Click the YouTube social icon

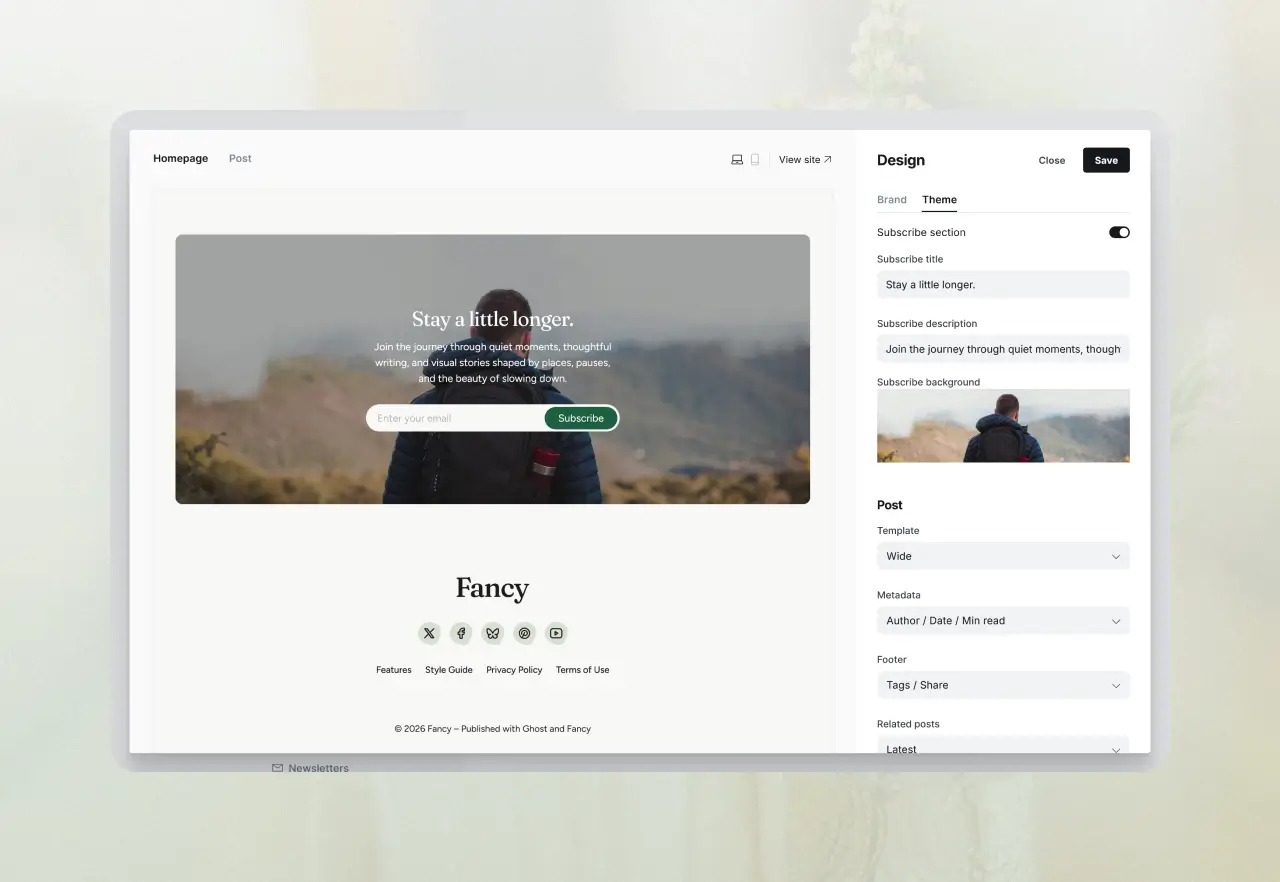[x=556, y=633]
